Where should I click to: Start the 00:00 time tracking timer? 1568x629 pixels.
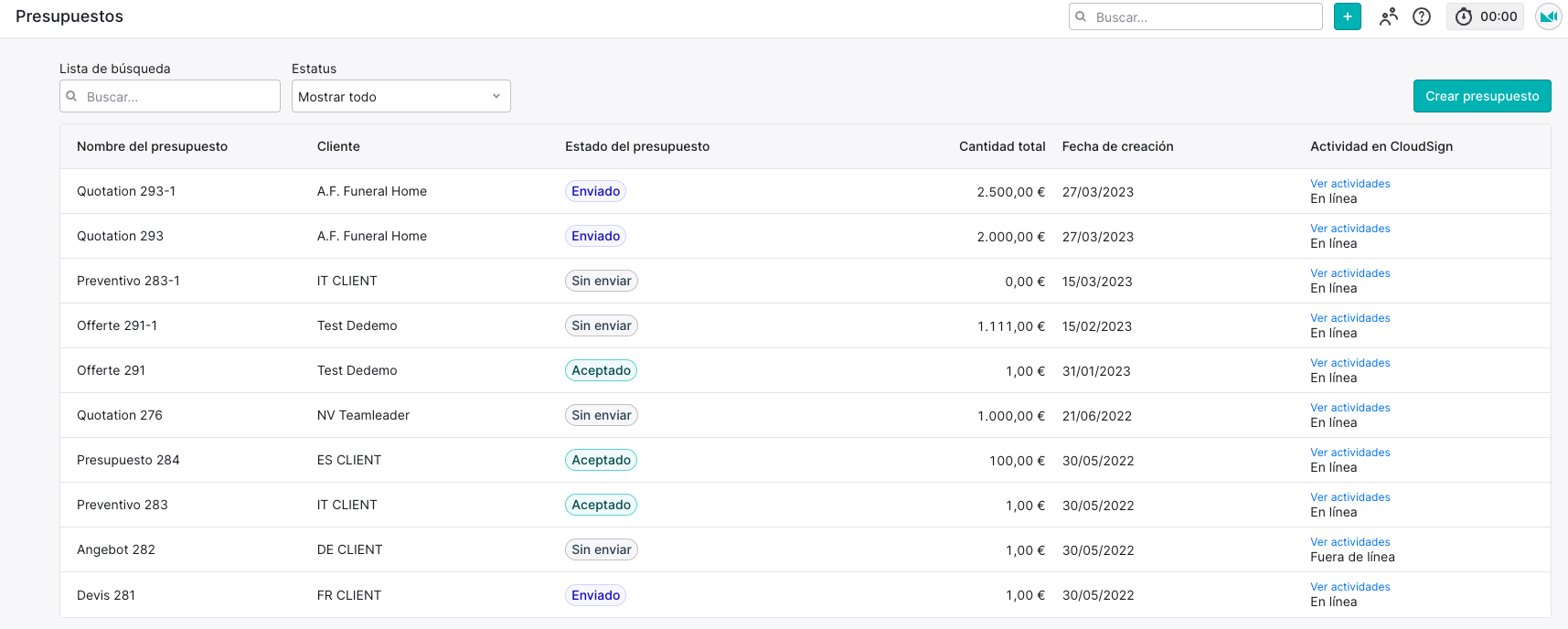(1486, 16)
